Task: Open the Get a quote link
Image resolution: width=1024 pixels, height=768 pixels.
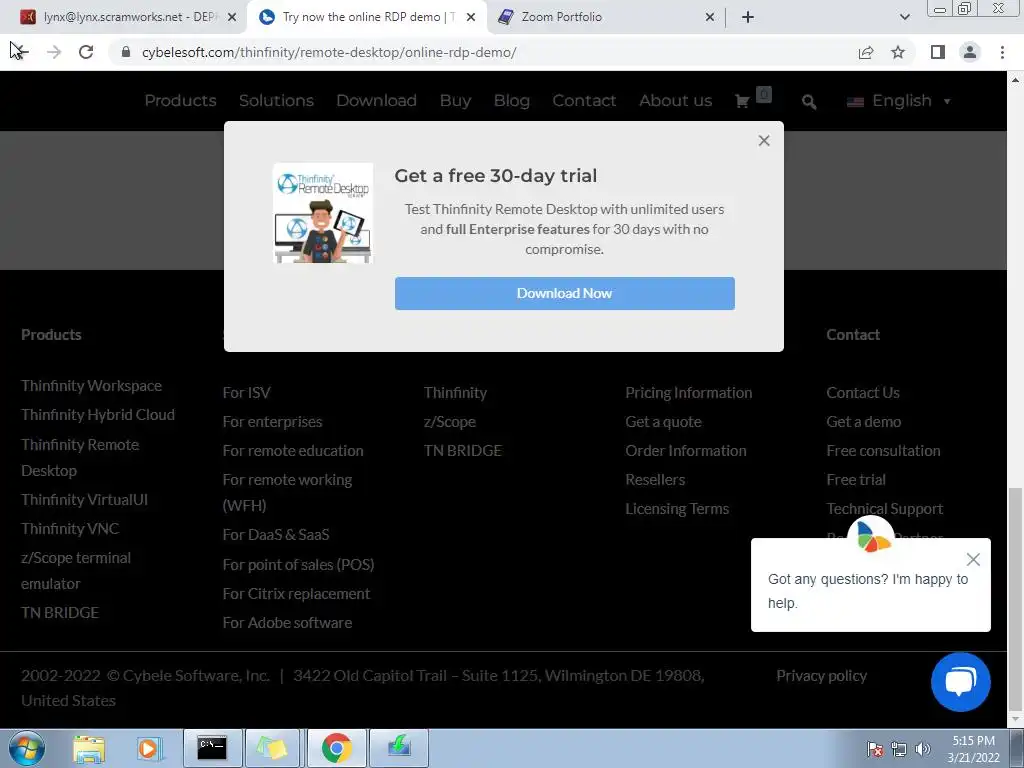Action: [663, 422]
